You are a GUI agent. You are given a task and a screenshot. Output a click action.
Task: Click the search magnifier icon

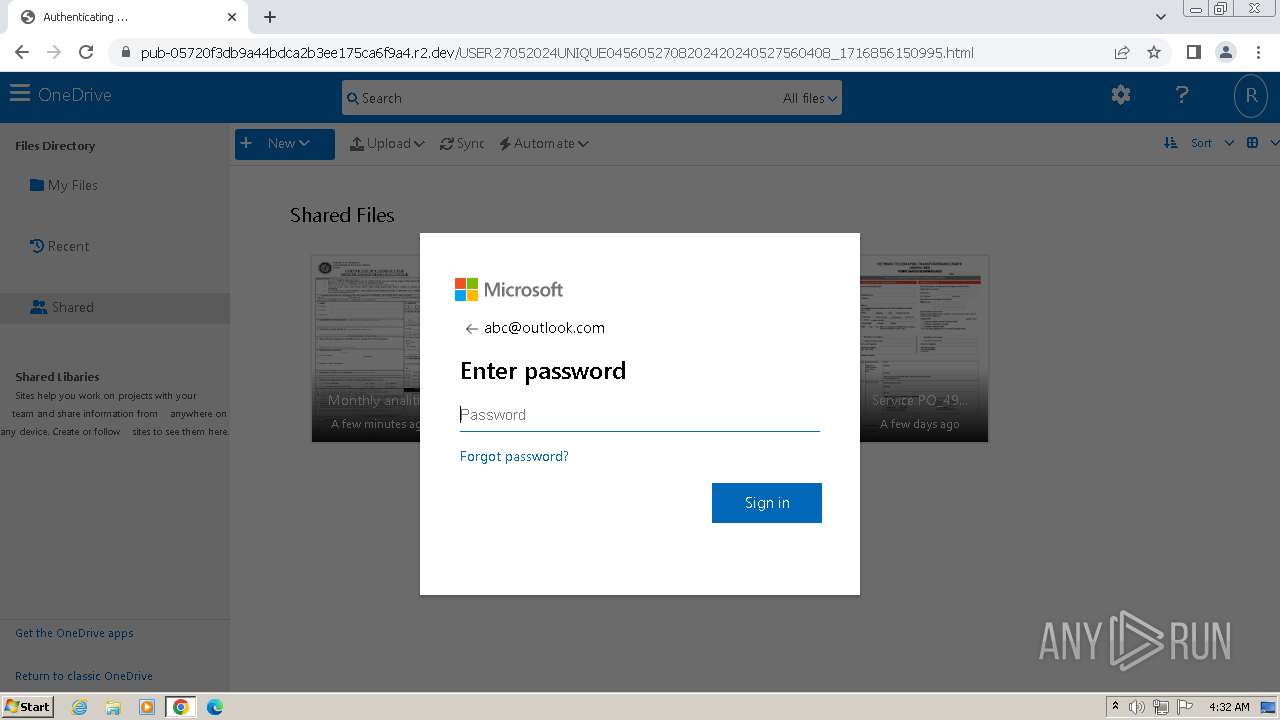pos(352,98)
